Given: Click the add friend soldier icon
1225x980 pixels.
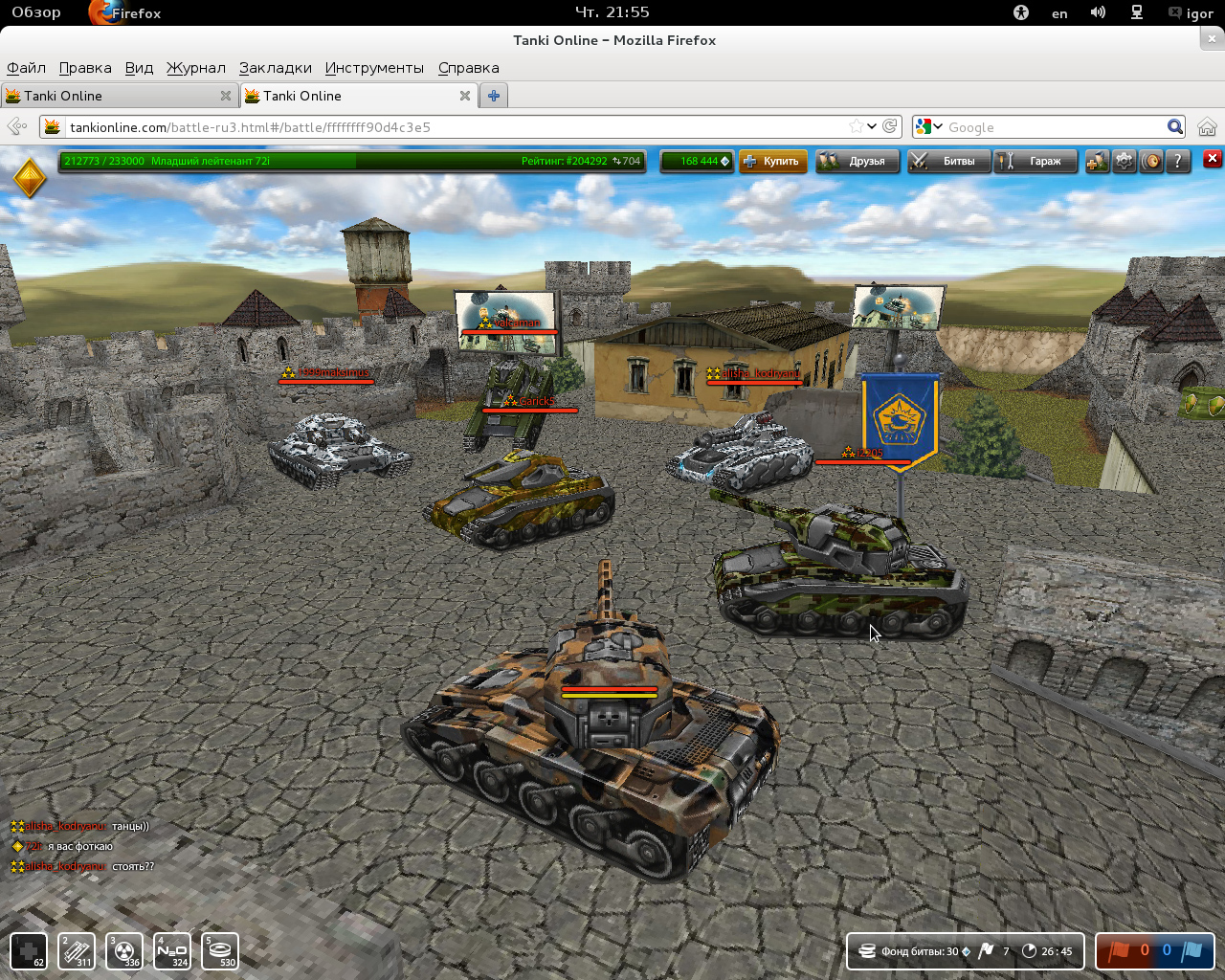Looking at the screenshot, I should [x=1097, y=162].
